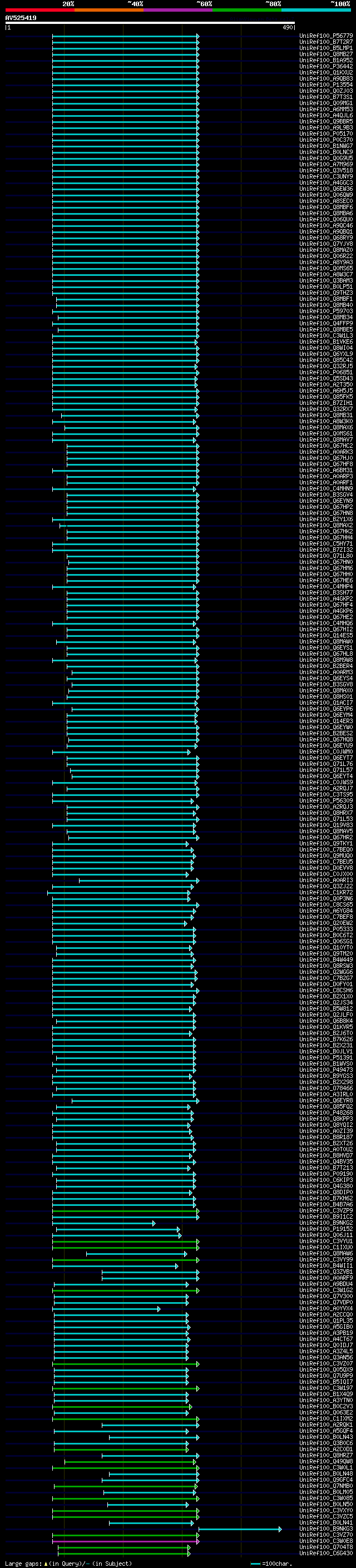Image resolution: width=356 pixels, height=1568 pixels.
Task: Open hit UniRef100_B3SH77
Action: [x=326, y=593]
